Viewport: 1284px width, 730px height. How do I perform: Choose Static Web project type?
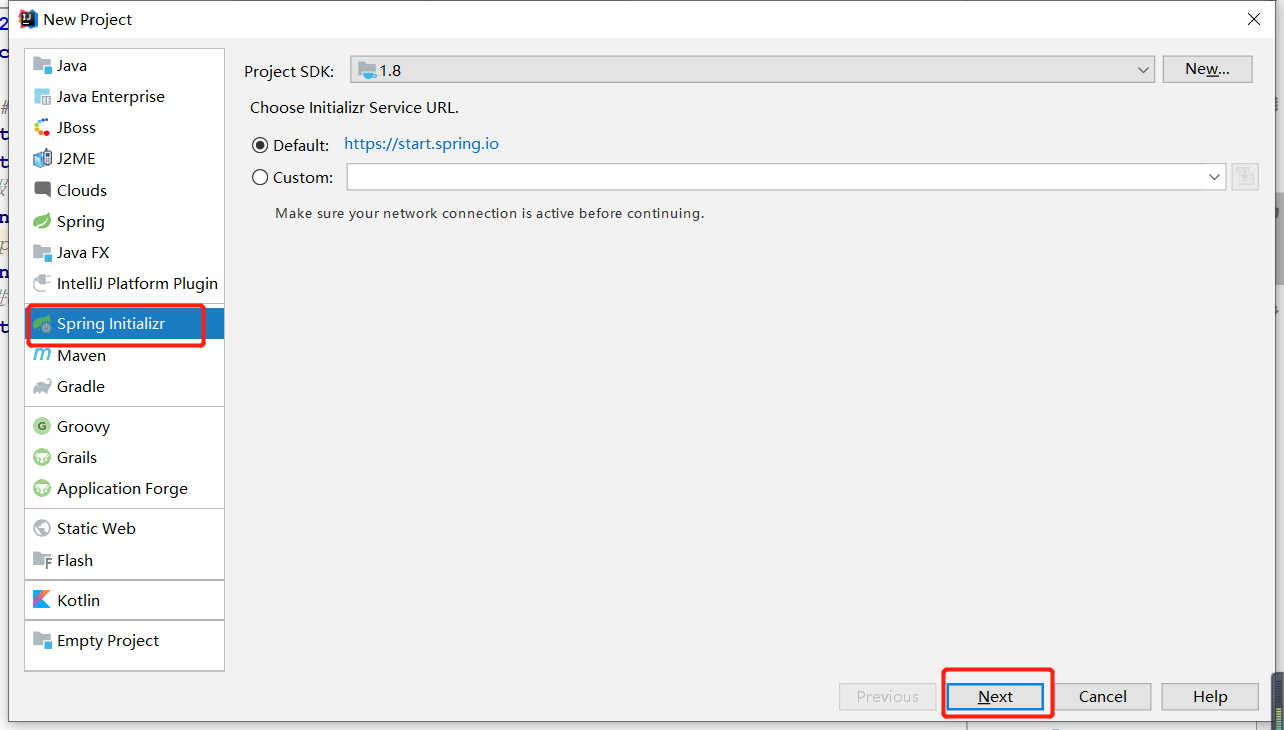tap(124, 528)
